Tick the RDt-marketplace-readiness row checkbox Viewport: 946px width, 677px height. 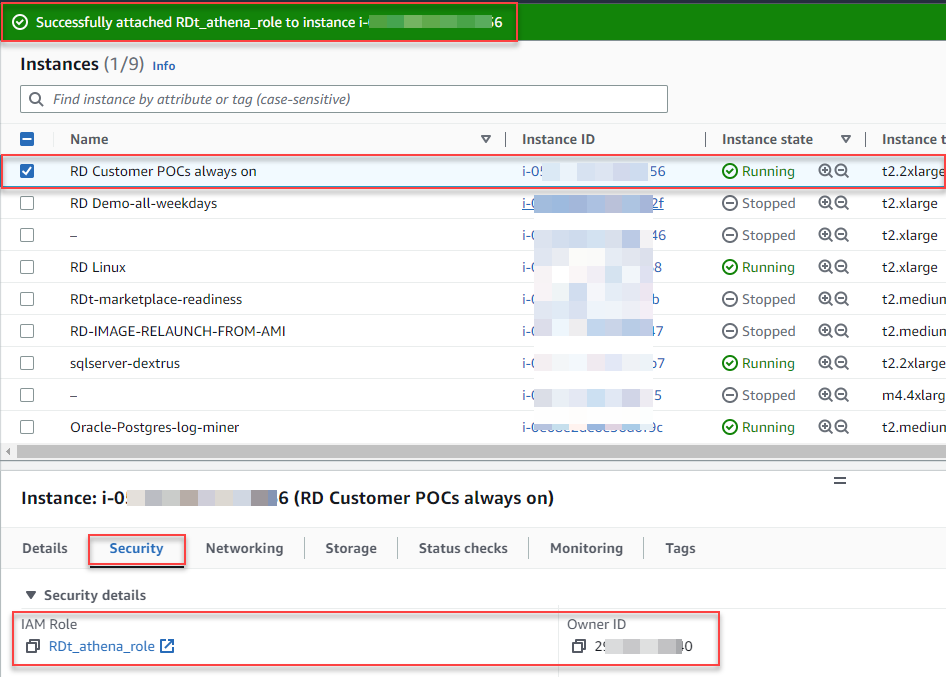(x=27, y=299)
